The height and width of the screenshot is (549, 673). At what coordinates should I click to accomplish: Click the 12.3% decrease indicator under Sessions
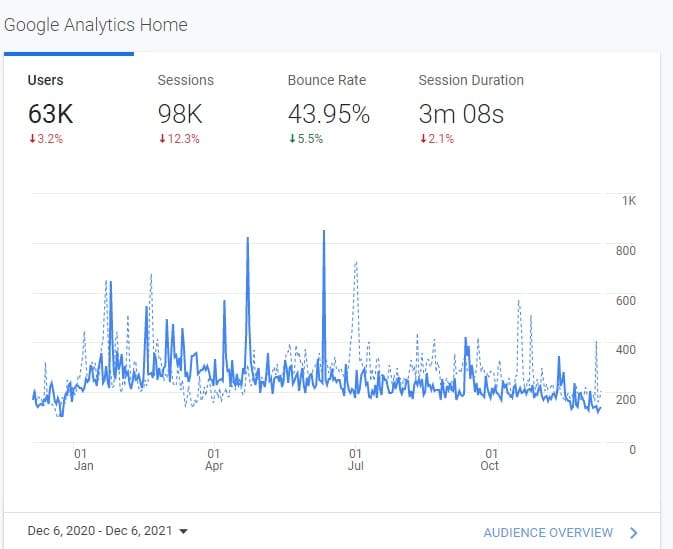179,139
